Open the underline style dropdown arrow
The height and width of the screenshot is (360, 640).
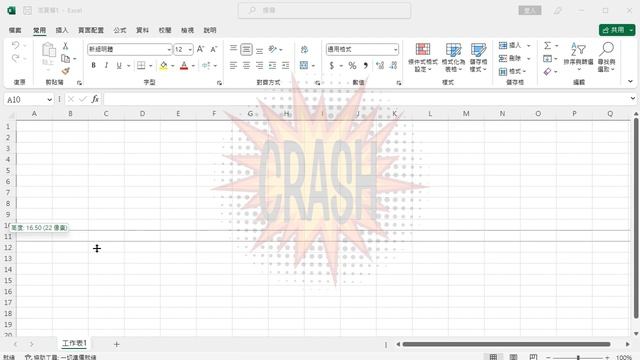[128, 65]
